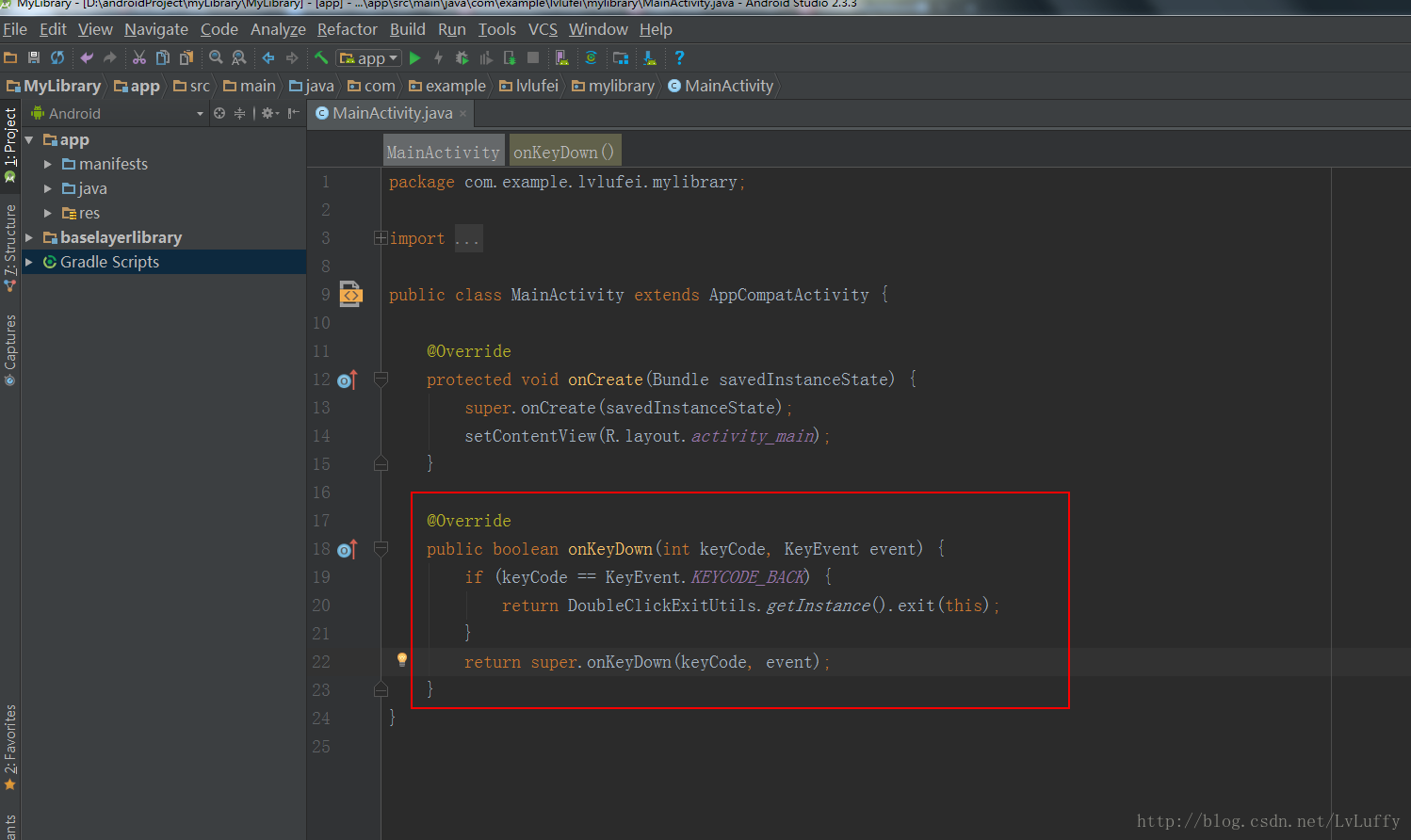
Task: Open the VCS menu
Action: (x=543, y=29)
